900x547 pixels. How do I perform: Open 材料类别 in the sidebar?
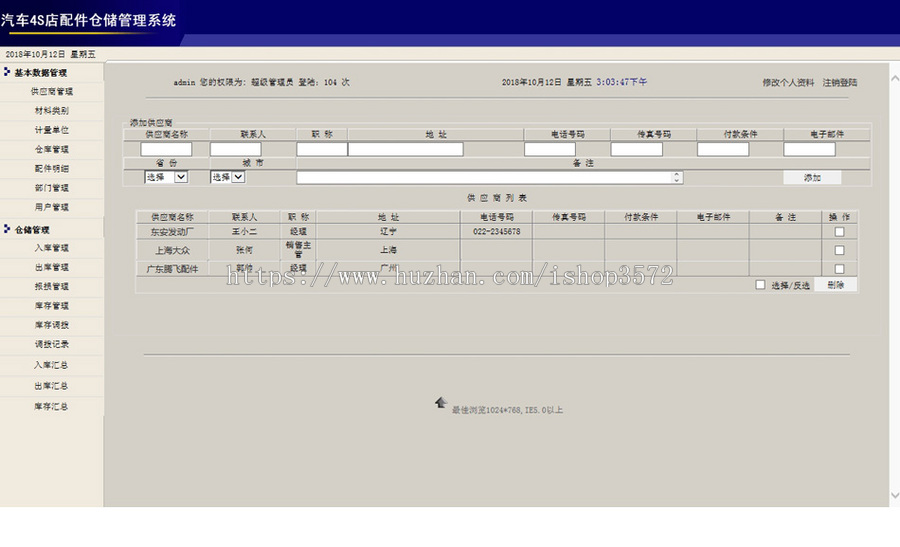click(x=52, y=111)
